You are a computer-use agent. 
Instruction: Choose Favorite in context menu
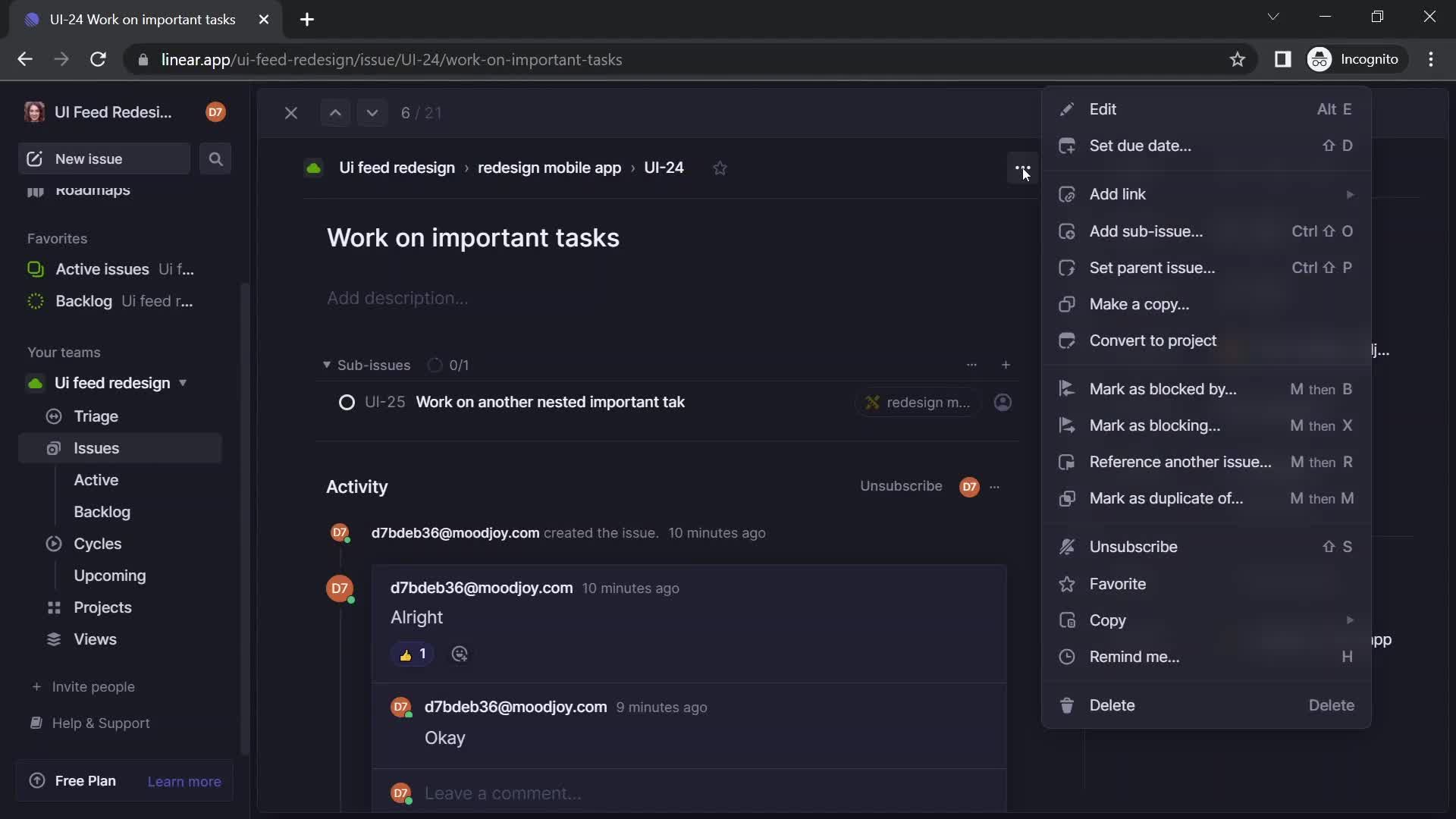click(1206, 584)
